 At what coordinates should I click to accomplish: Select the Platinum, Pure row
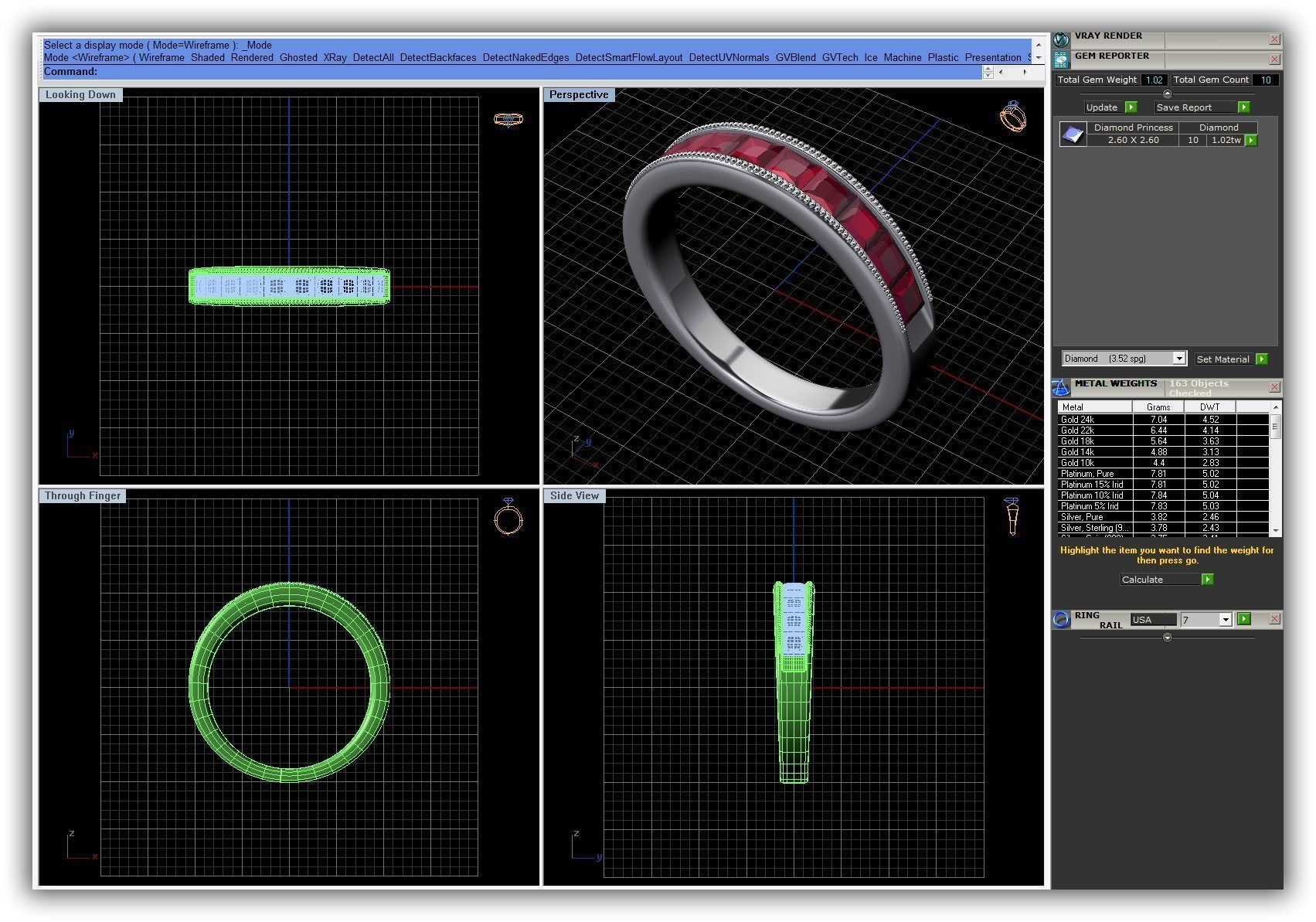tap(1163, 474)
